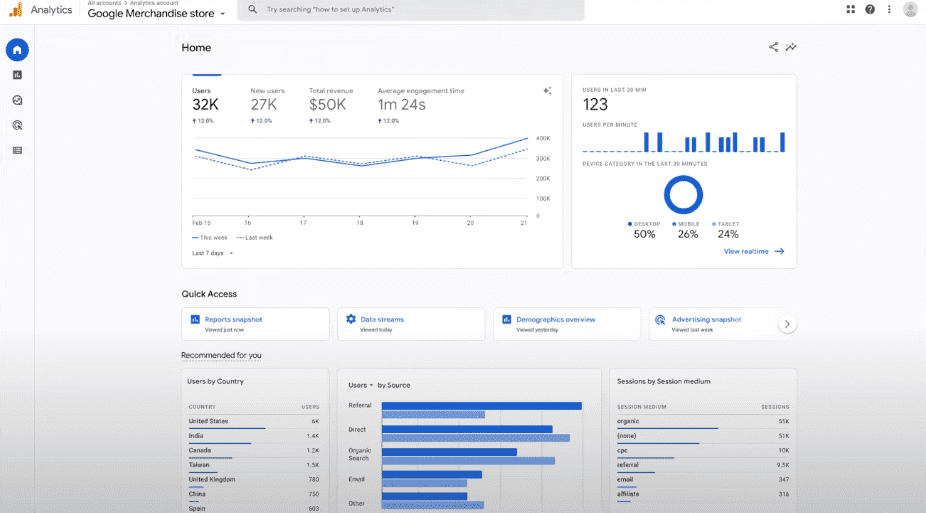Screen dimensions: 926x513
Task: Open the three-dot more options menu
Action: coord(889,10)
